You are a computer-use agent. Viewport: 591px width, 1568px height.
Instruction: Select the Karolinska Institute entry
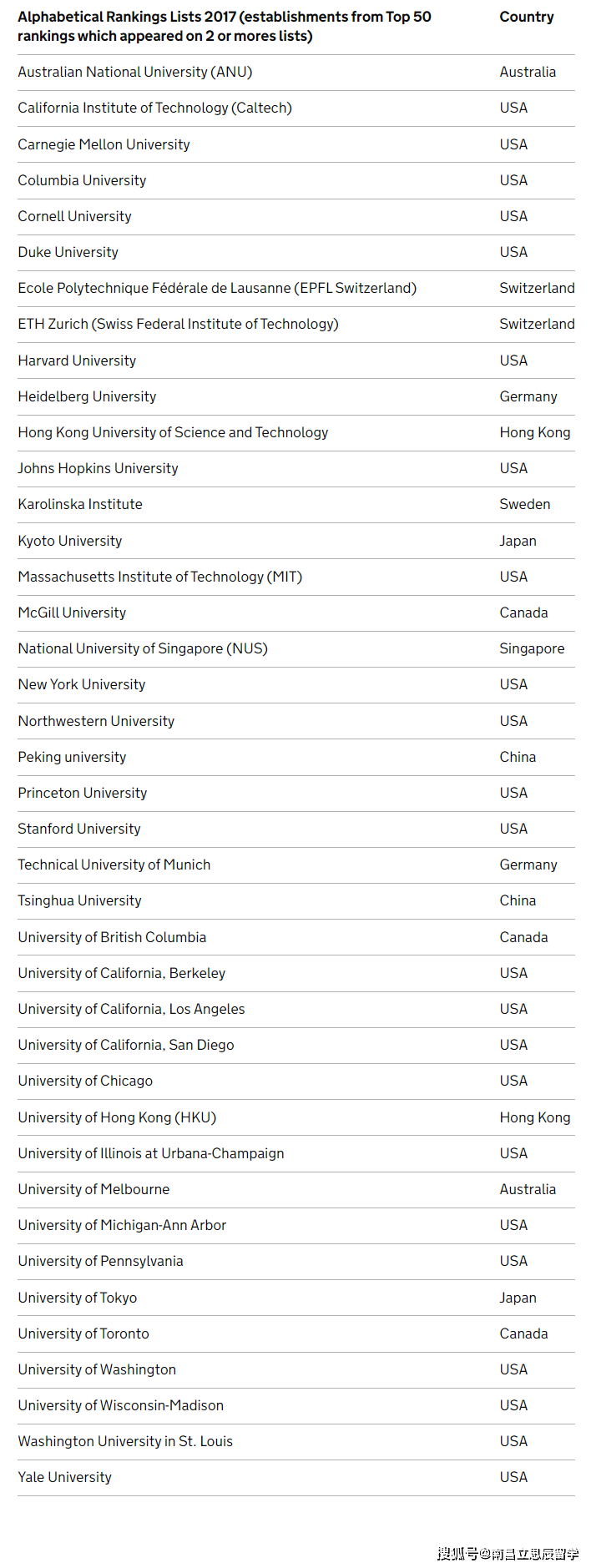coord(80,505)
